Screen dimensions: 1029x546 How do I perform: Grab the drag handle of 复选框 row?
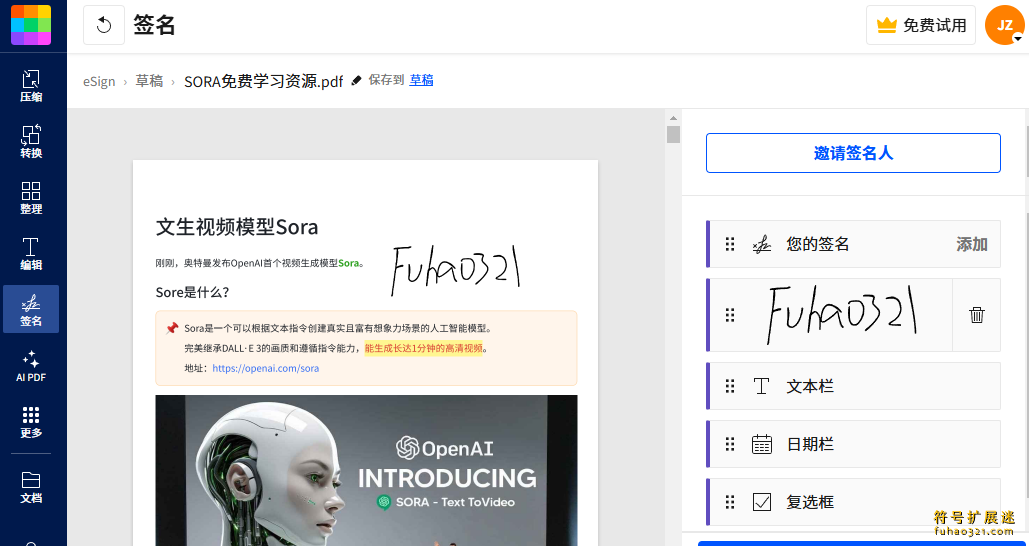tap(730, 502)
